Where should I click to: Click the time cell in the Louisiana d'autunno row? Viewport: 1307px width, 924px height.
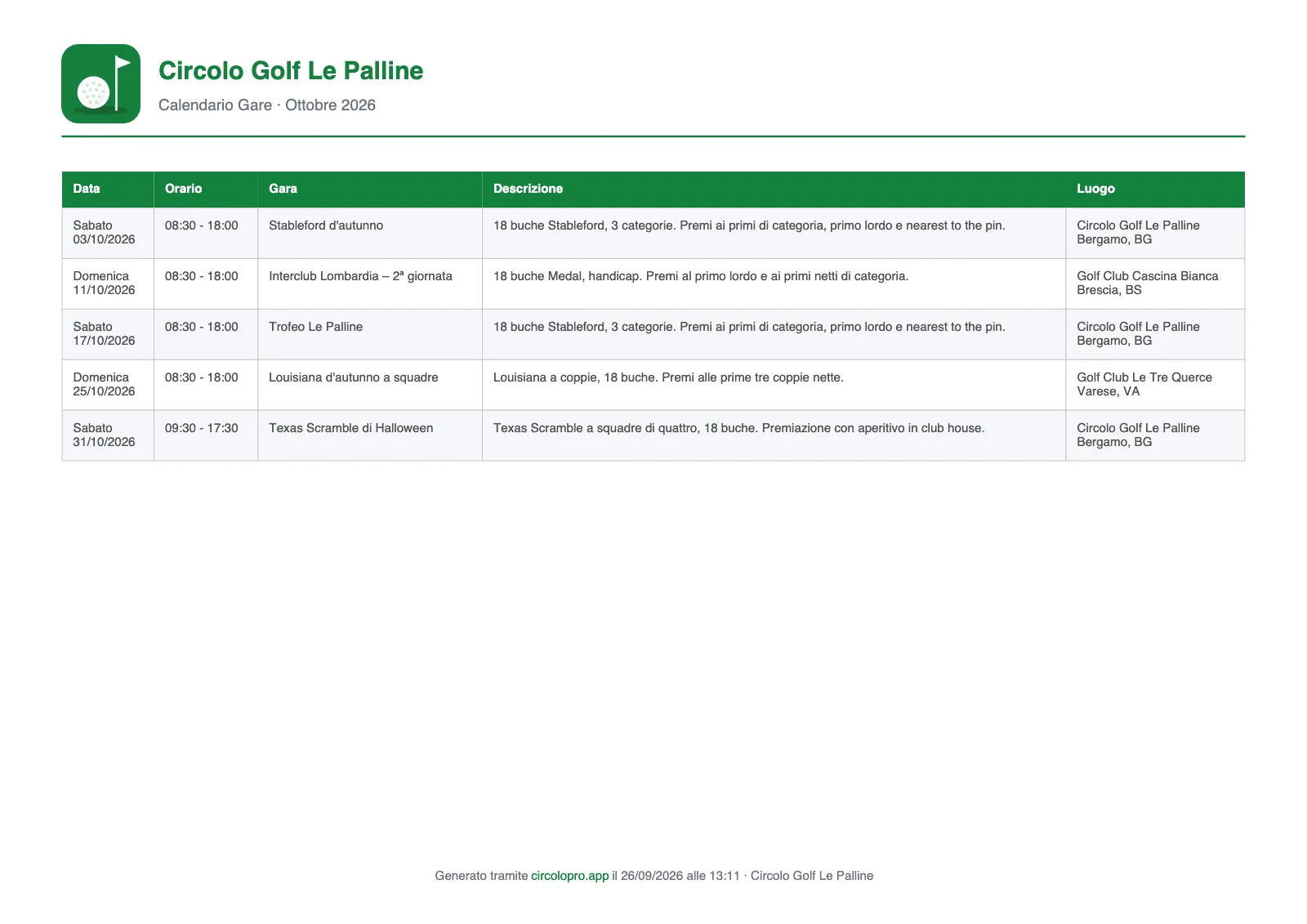point(206,385)
